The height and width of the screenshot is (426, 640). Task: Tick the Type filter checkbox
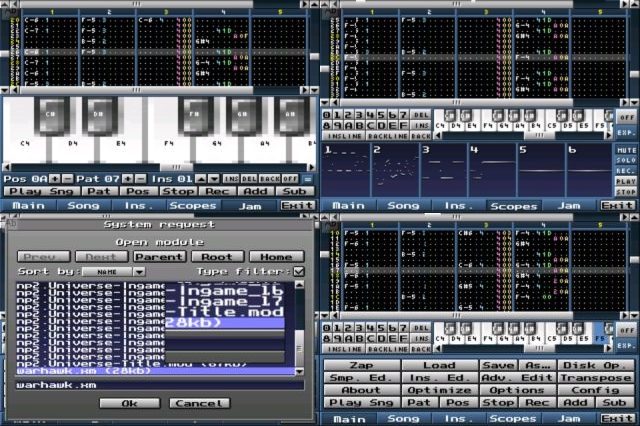pyautogui.click(x=298, y=271)
